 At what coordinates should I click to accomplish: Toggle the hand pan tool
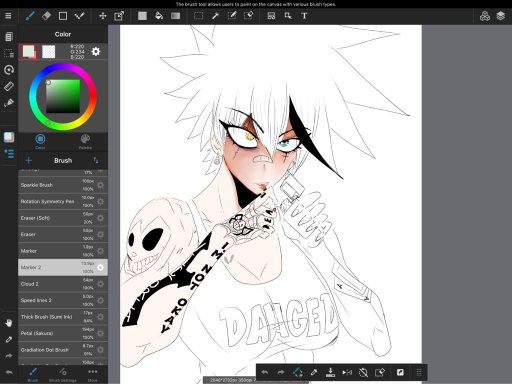9,323
